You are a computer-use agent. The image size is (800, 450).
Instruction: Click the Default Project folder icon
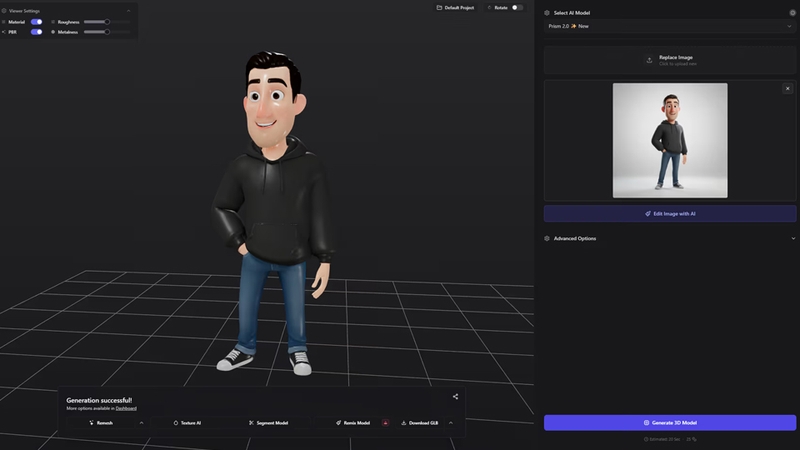click(x=439, y=8)
